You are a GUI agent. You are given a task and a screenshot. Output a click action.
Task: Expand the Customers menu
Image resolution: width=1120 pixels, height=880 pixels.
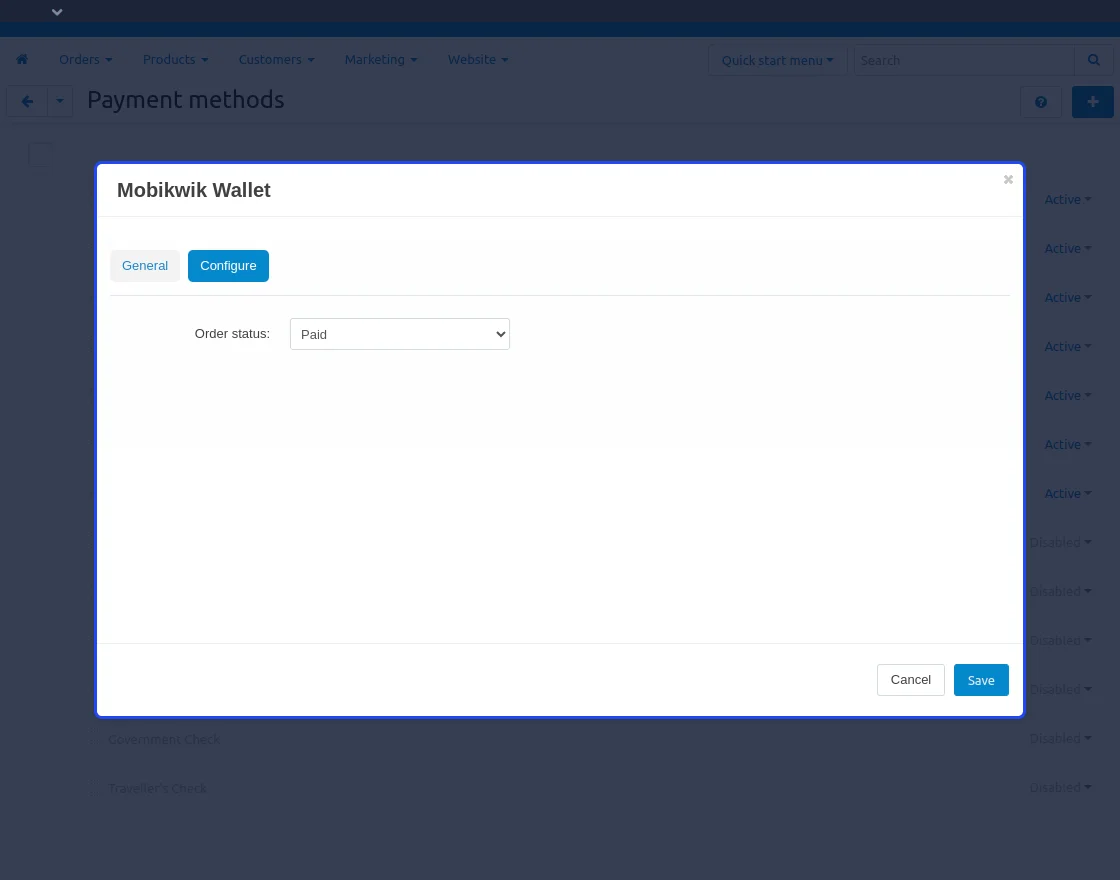[x=276, y=59]
